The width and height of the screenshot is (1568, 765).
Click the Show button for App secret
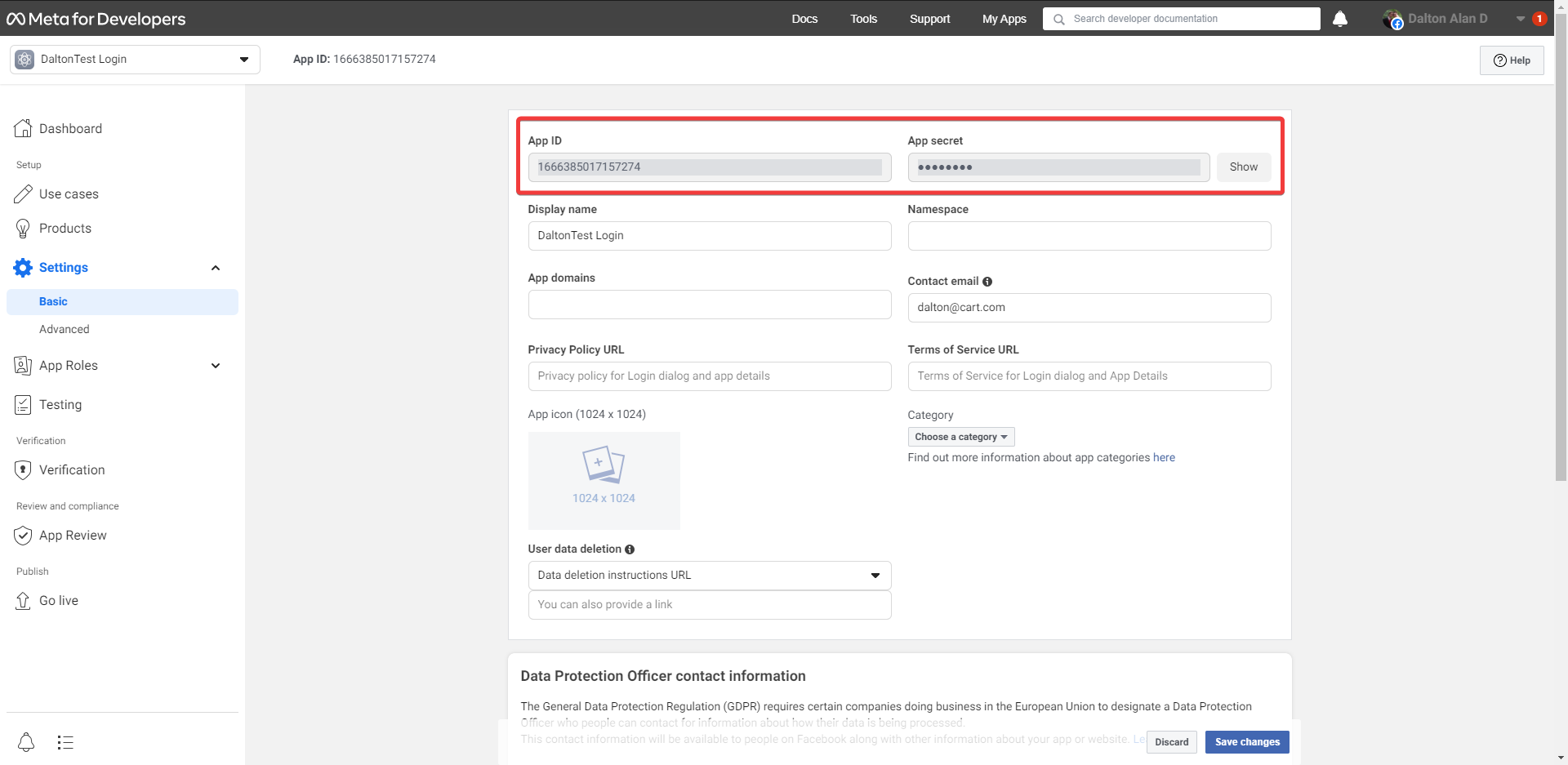[x=1244, y=167]
